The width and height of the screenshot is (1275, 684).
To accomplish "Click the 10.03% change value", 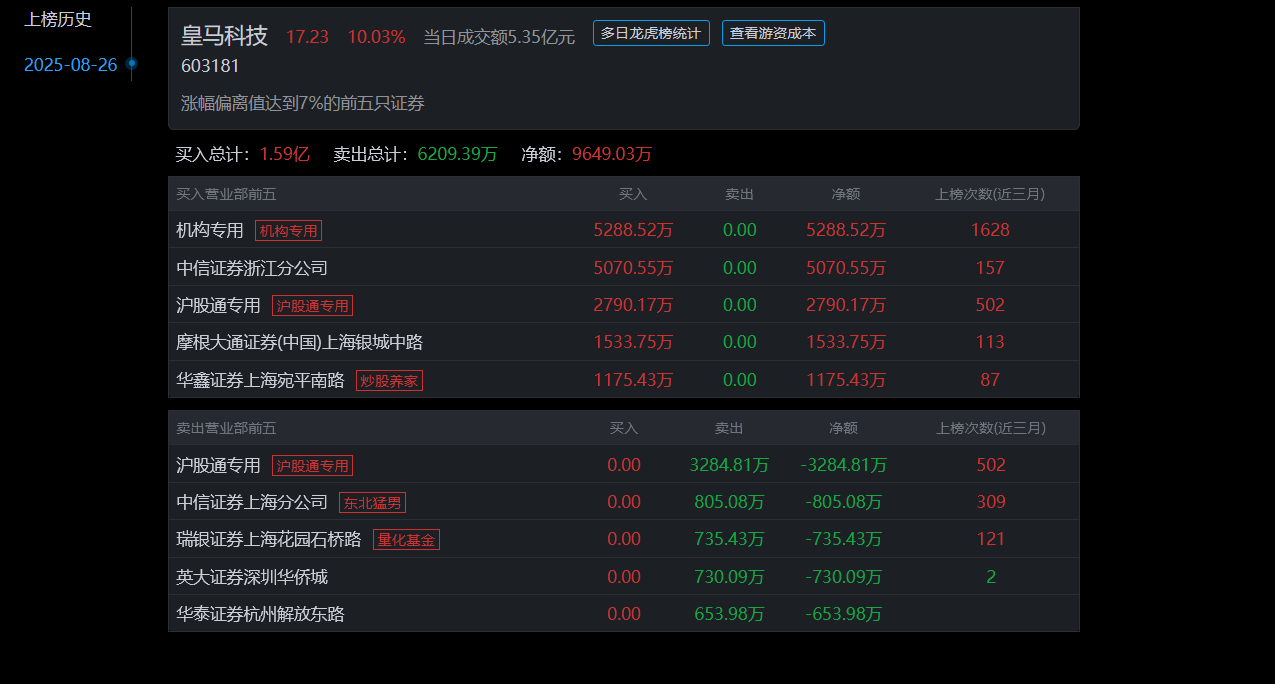I will [x=376, y=37].
